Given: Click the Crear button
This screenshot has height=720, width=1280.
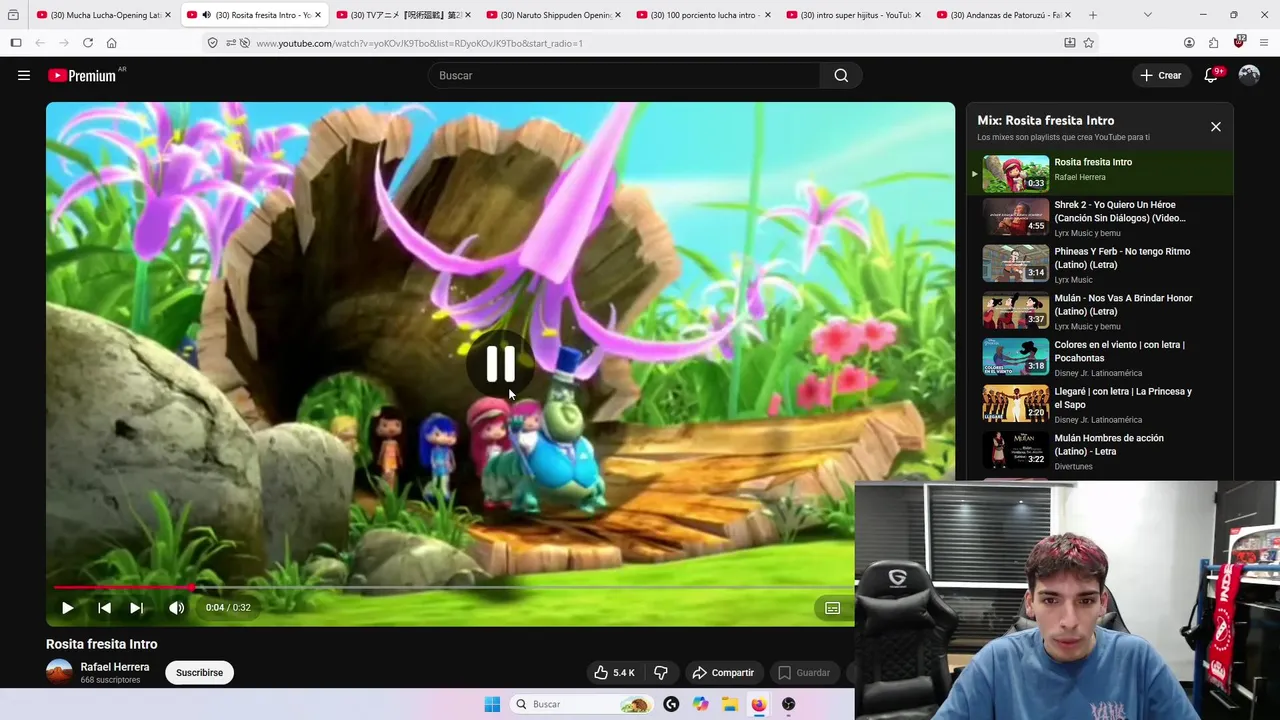Looking at the screenshot, I should (1160, 75).
